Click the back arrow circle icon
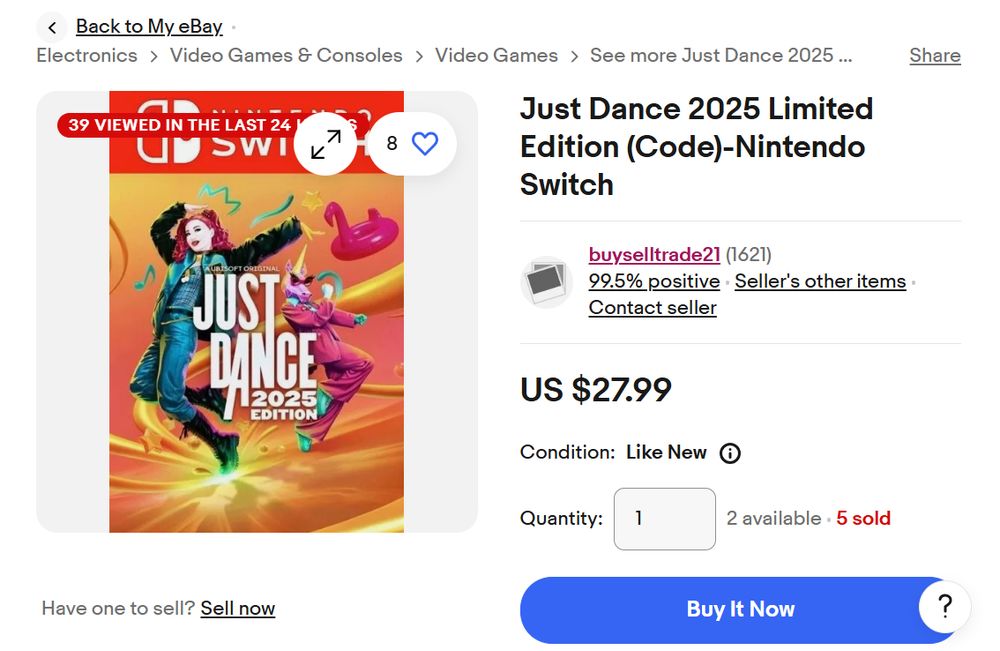The image size is (1000, 651). point(52,27)
